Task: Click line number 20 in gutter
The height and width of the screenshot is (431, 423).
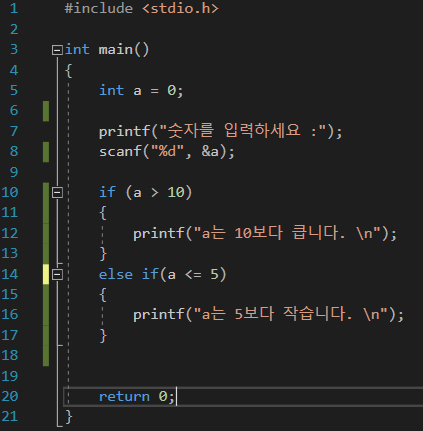Action: [x=10, y=396]
